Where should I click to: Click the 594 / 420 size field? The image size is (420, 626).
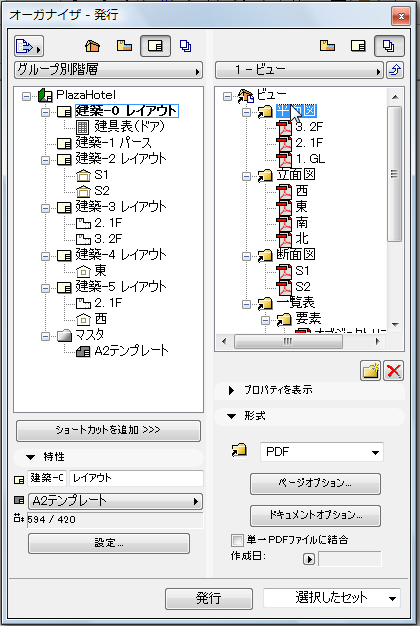click(x=115, y=520)
